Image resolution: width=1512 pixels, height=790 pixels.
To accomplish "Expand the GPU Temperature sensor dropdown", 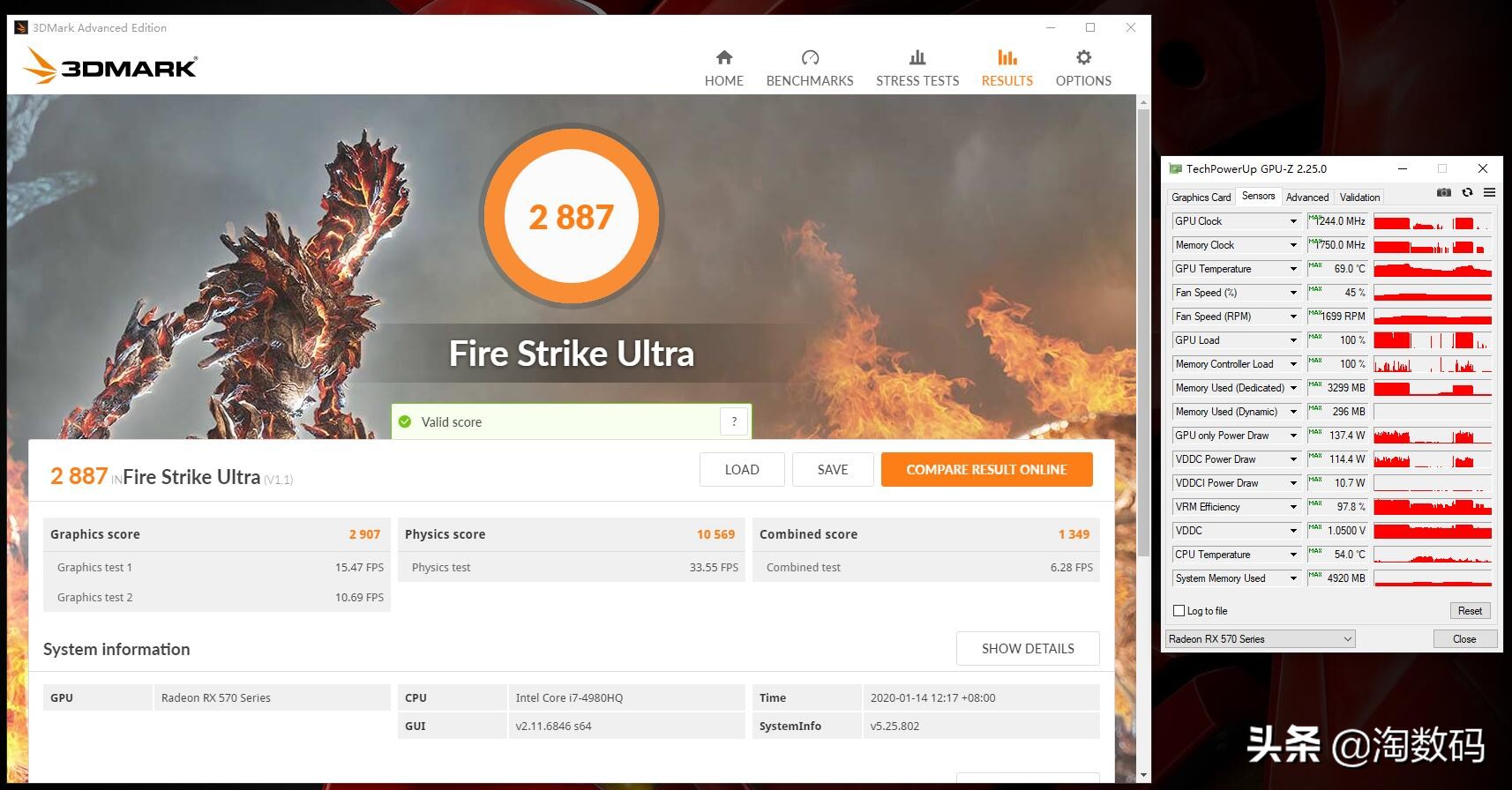I will pyautogui.click(x=1293, y=269).
